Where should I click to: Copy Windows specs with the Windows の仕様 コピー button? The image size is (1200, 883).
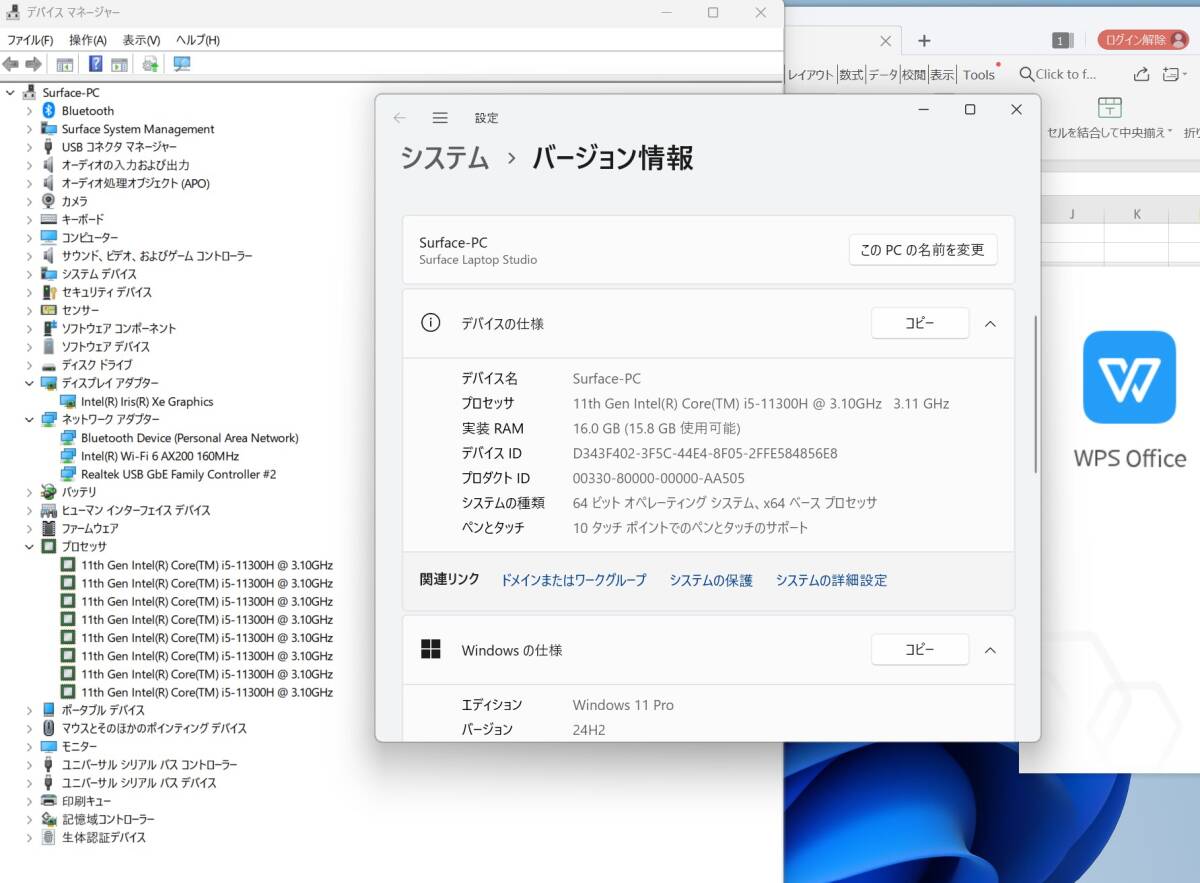pyautogui.click(x=920, y=650)
